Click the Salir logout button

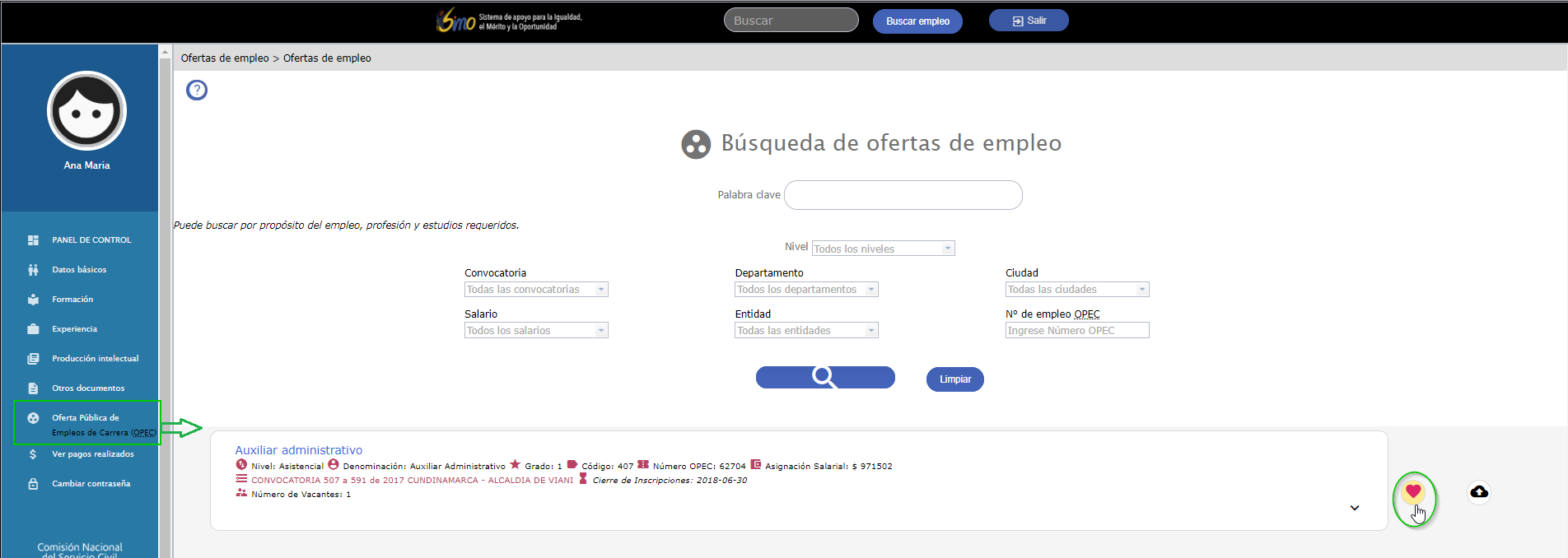1029,21
